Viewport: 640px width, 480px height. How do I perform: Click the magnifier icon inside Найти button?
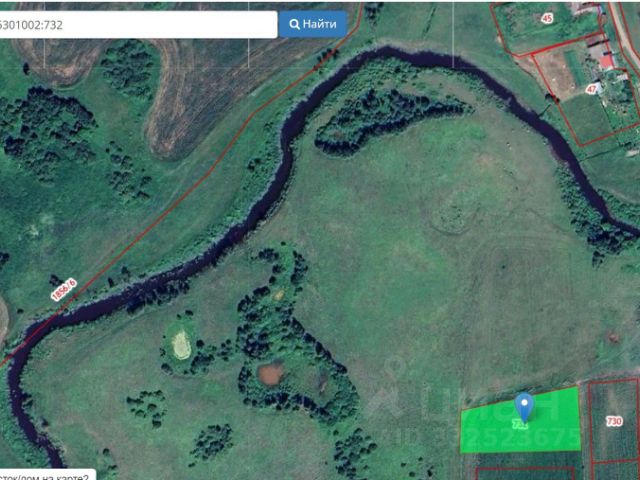294,24
